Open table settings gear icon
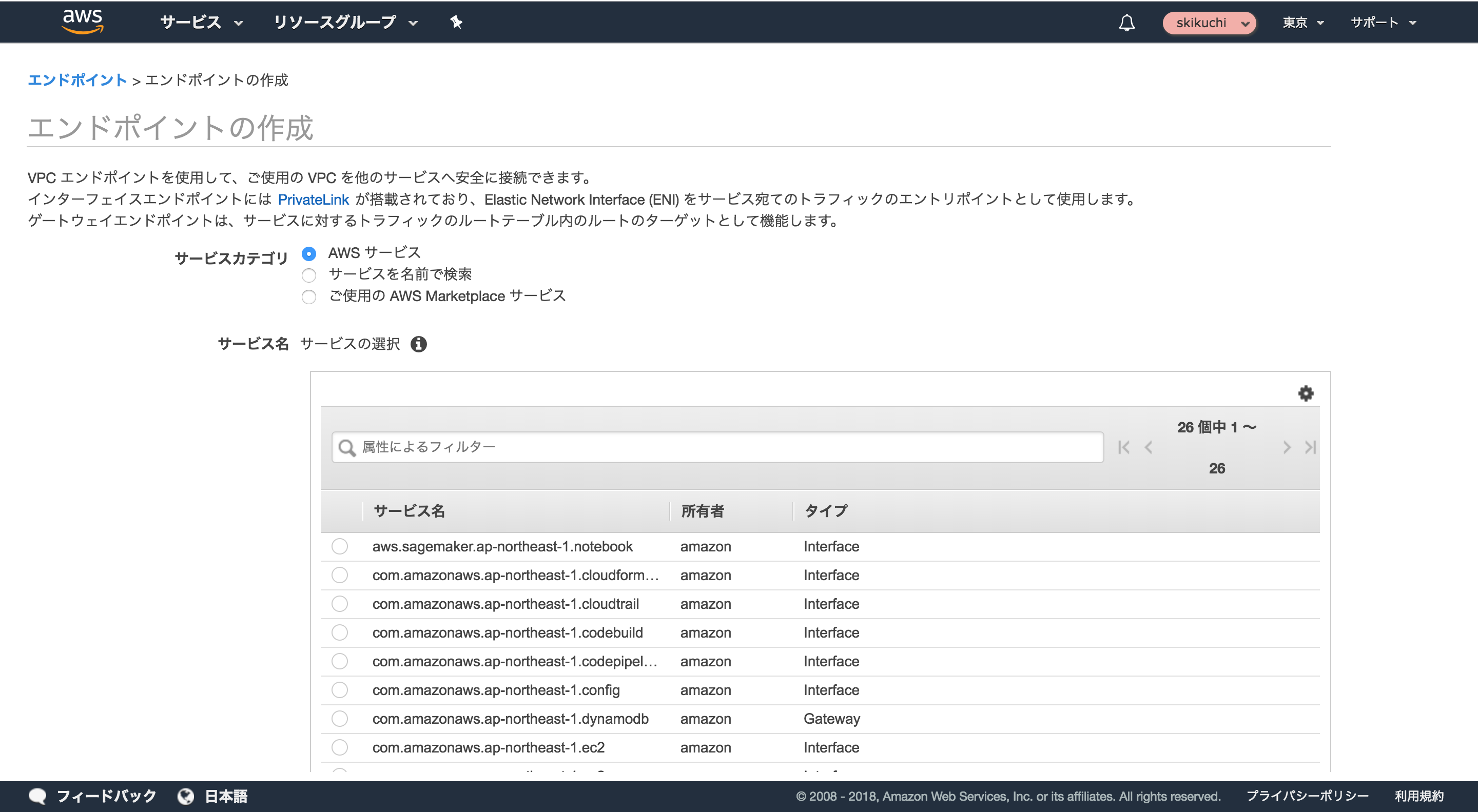 (1305, 393)
